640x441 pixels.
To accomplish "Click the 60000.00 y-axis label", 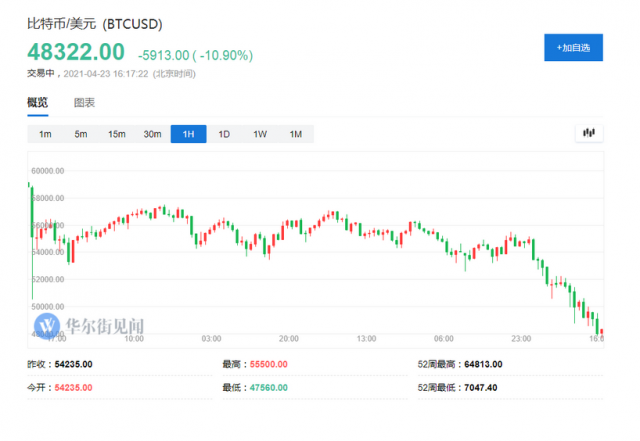I will point(48,171).
